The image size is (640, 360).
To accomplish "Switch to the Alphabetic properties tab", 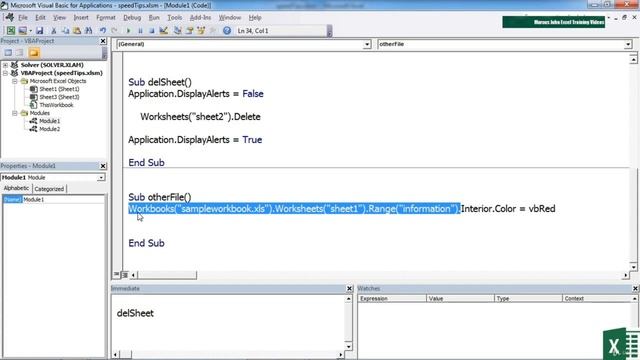I will pyautogui.click(x=16, y=188).
